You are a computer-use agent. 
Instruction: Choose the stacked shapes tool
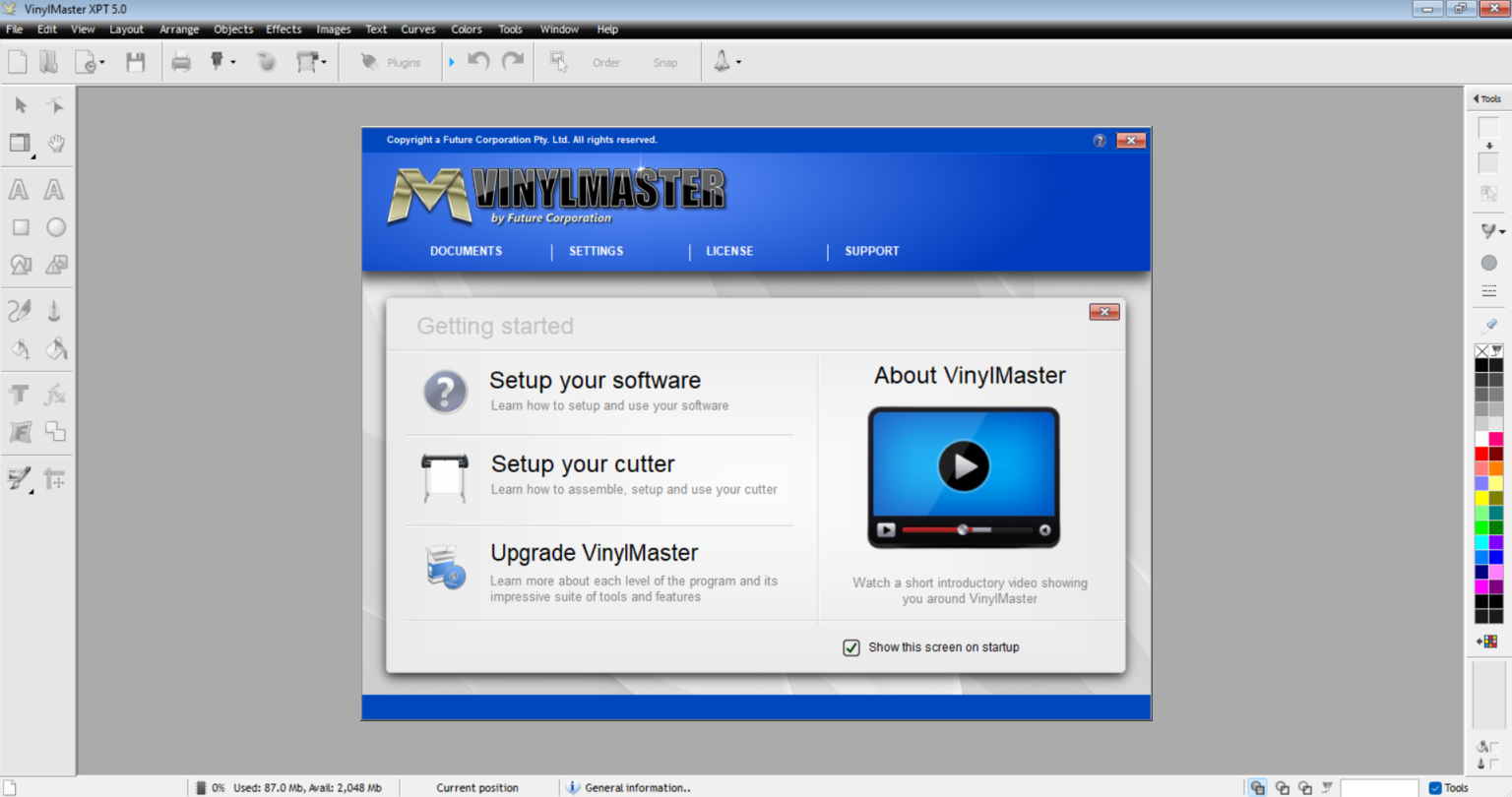tap(56, 264)
